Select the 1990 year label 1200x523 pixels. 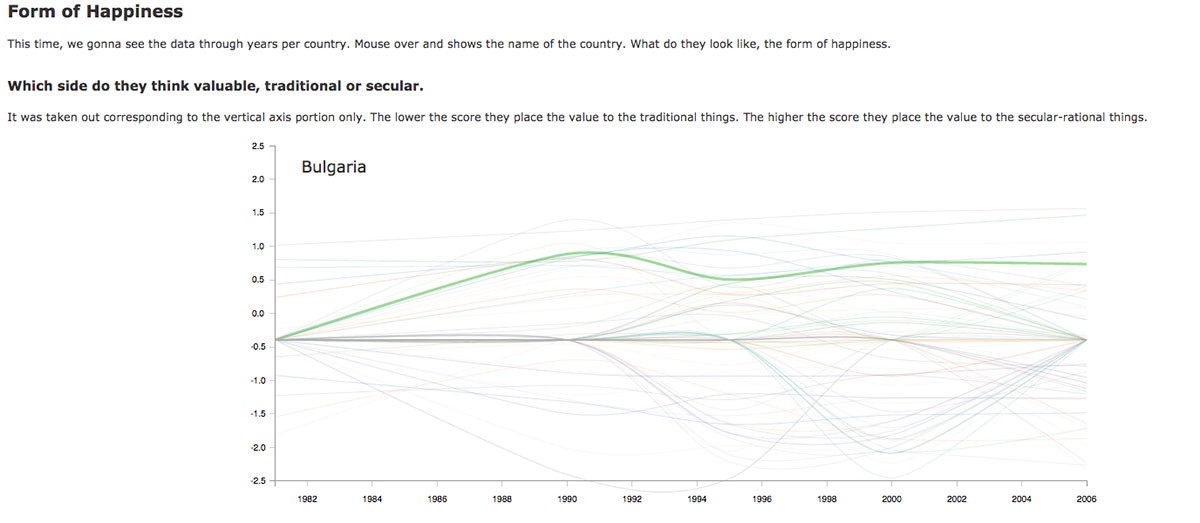[567, 498]
